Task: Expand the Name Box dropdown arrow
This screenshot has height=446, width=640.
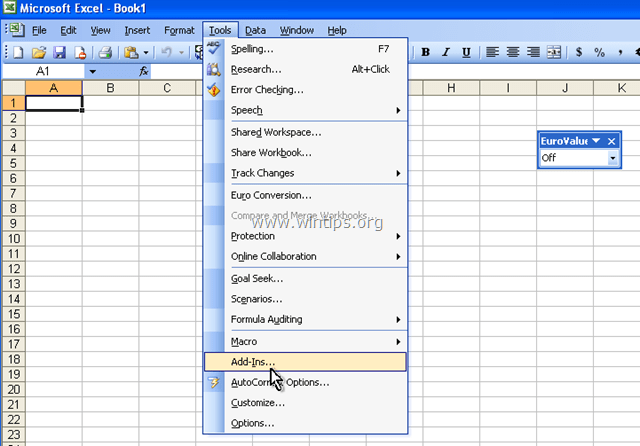Action: (93, 71)
